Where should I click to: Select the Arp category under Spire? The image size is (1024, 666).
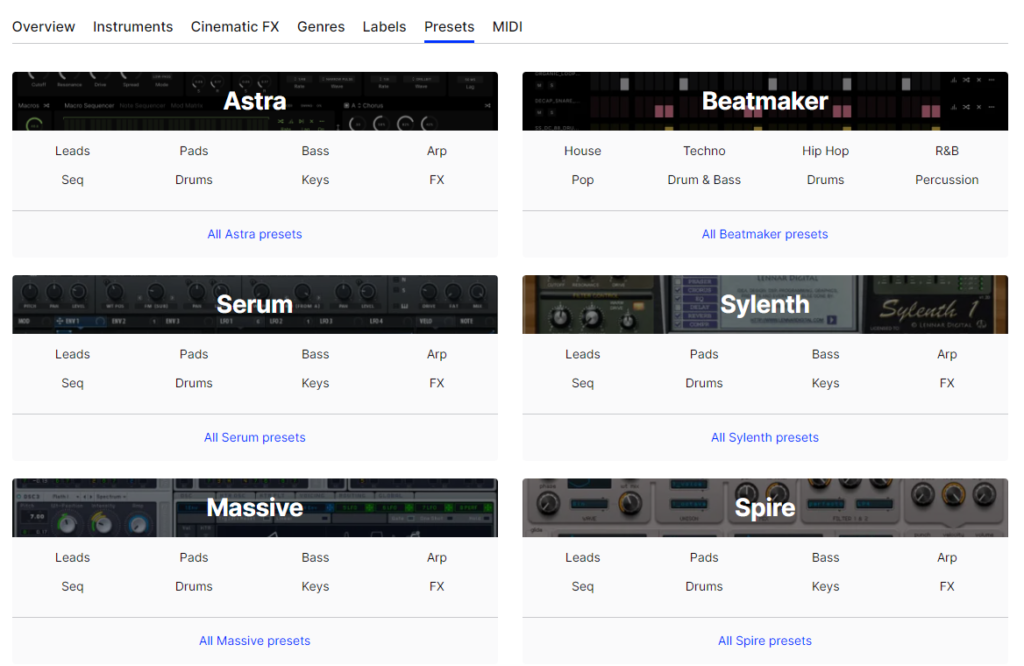[947, 557]
